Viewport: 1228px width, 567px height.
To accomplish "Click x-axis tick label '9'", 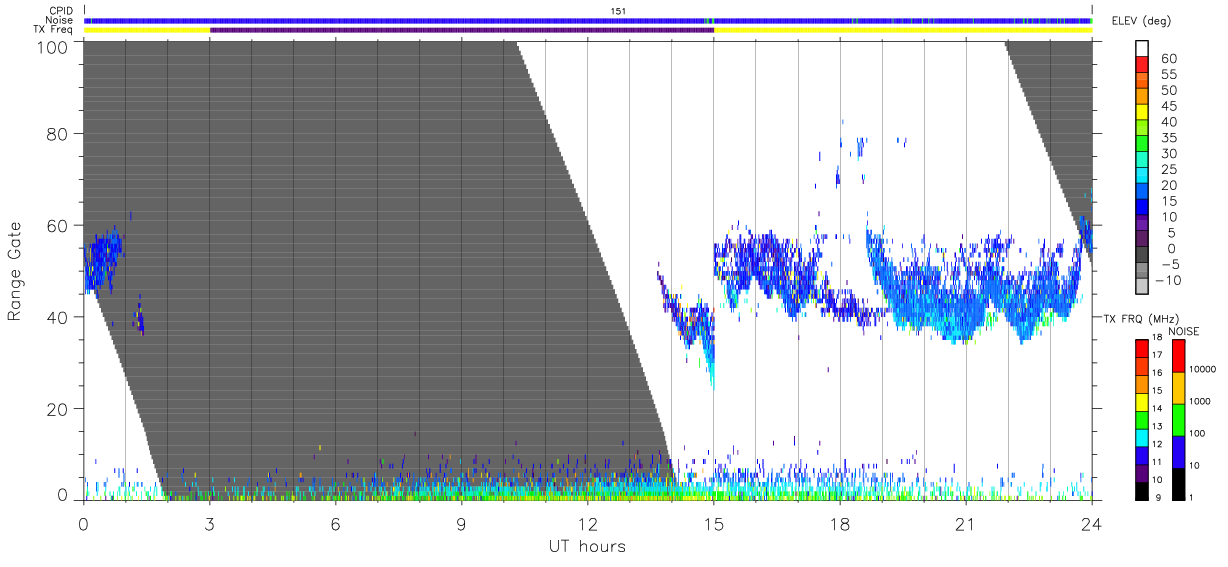I will click(x=461, y=523).
